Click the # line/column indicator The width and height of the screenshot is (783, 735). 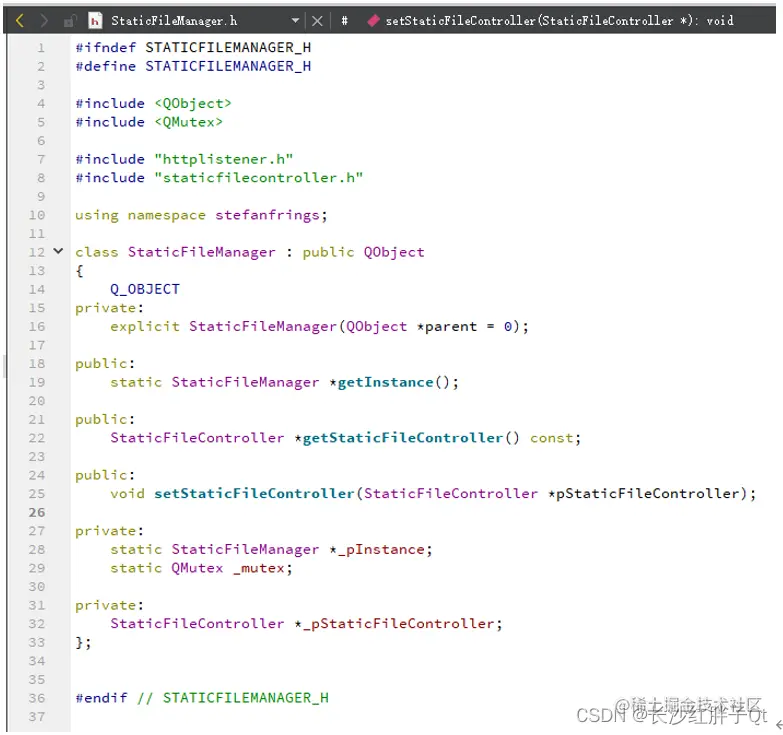[344, 20]
